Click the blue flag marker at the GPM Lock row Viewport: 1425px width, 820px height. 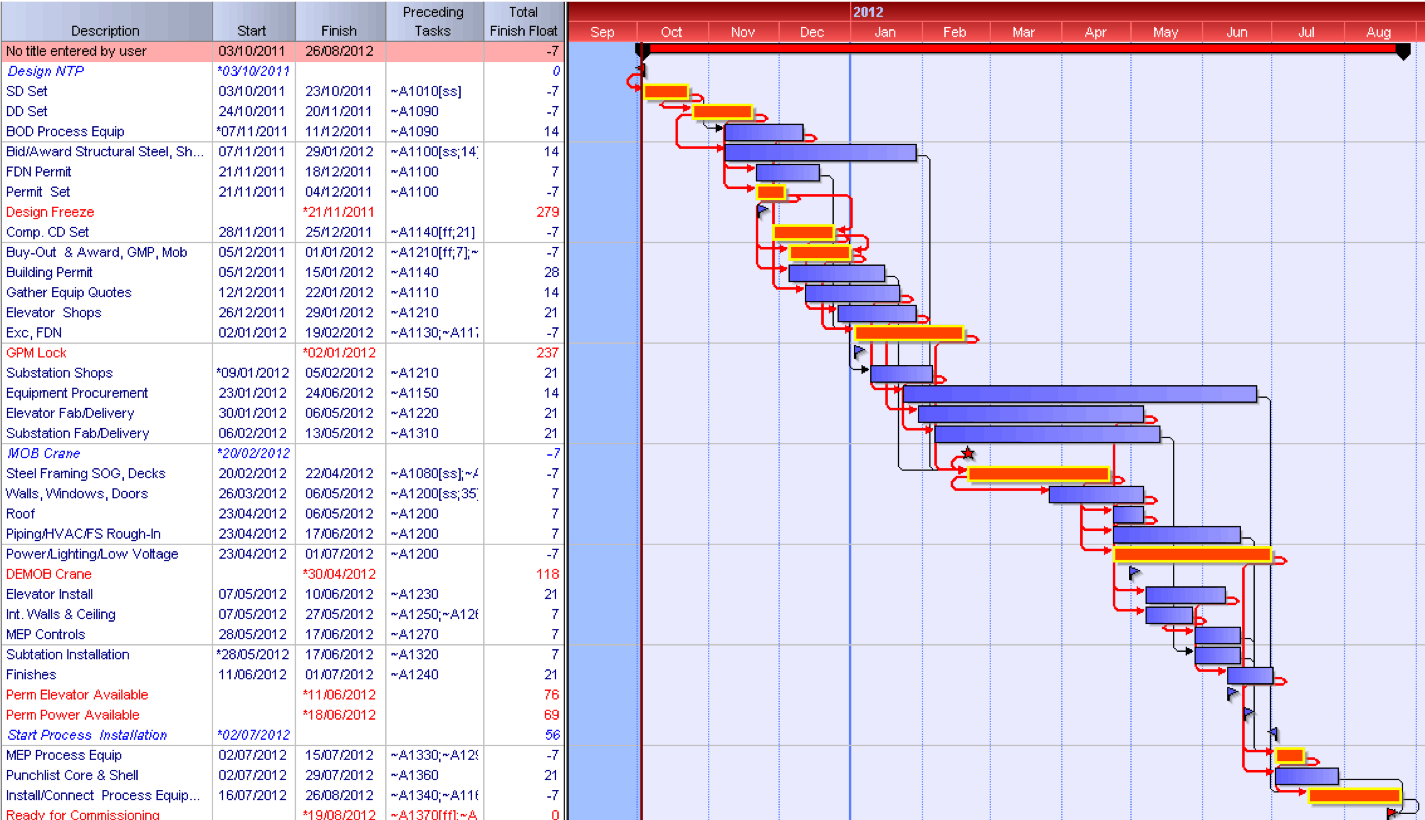[x=858, y=351]
